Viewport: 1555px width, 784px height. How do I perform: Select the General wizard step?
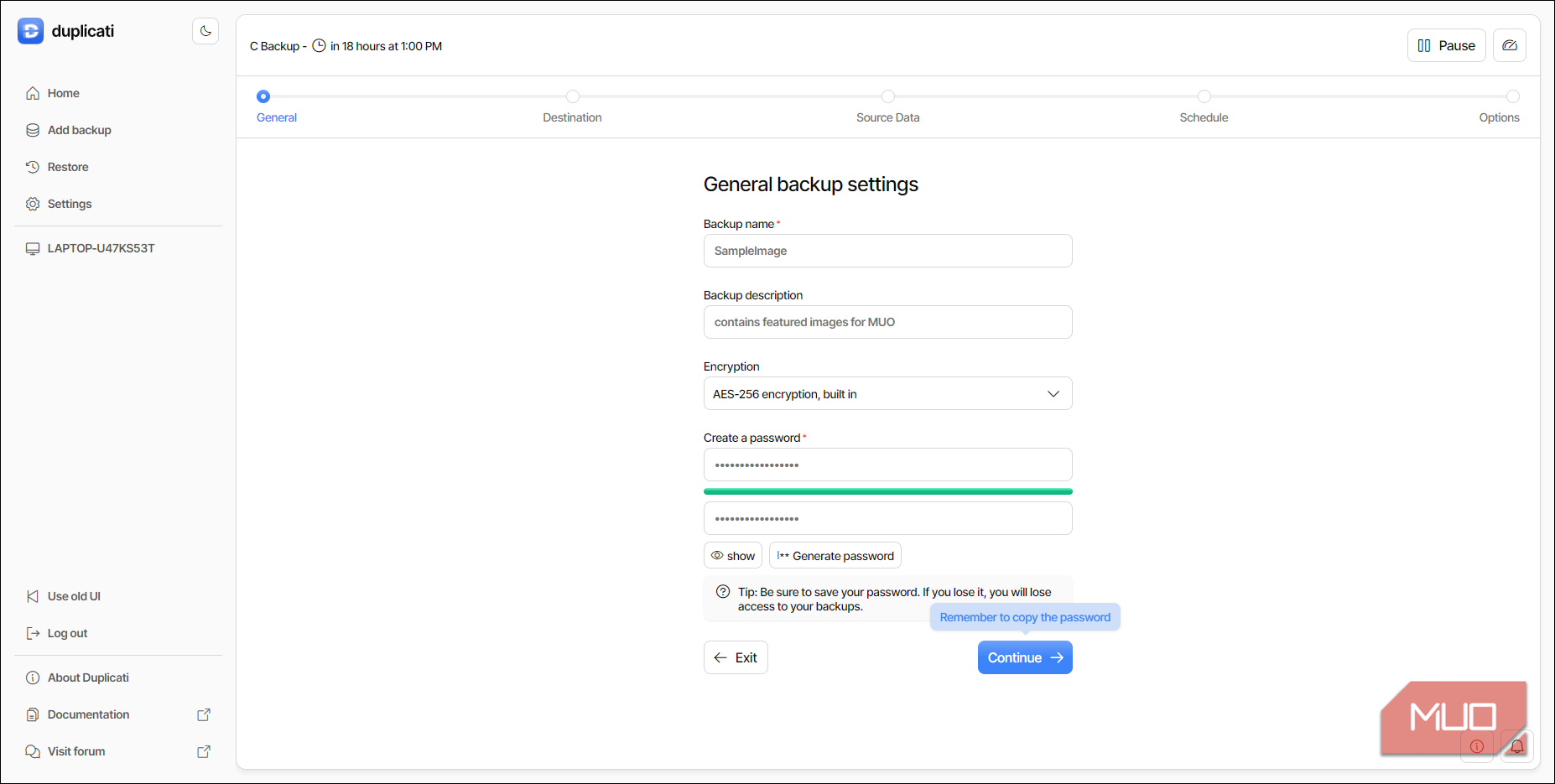point(277,107)
